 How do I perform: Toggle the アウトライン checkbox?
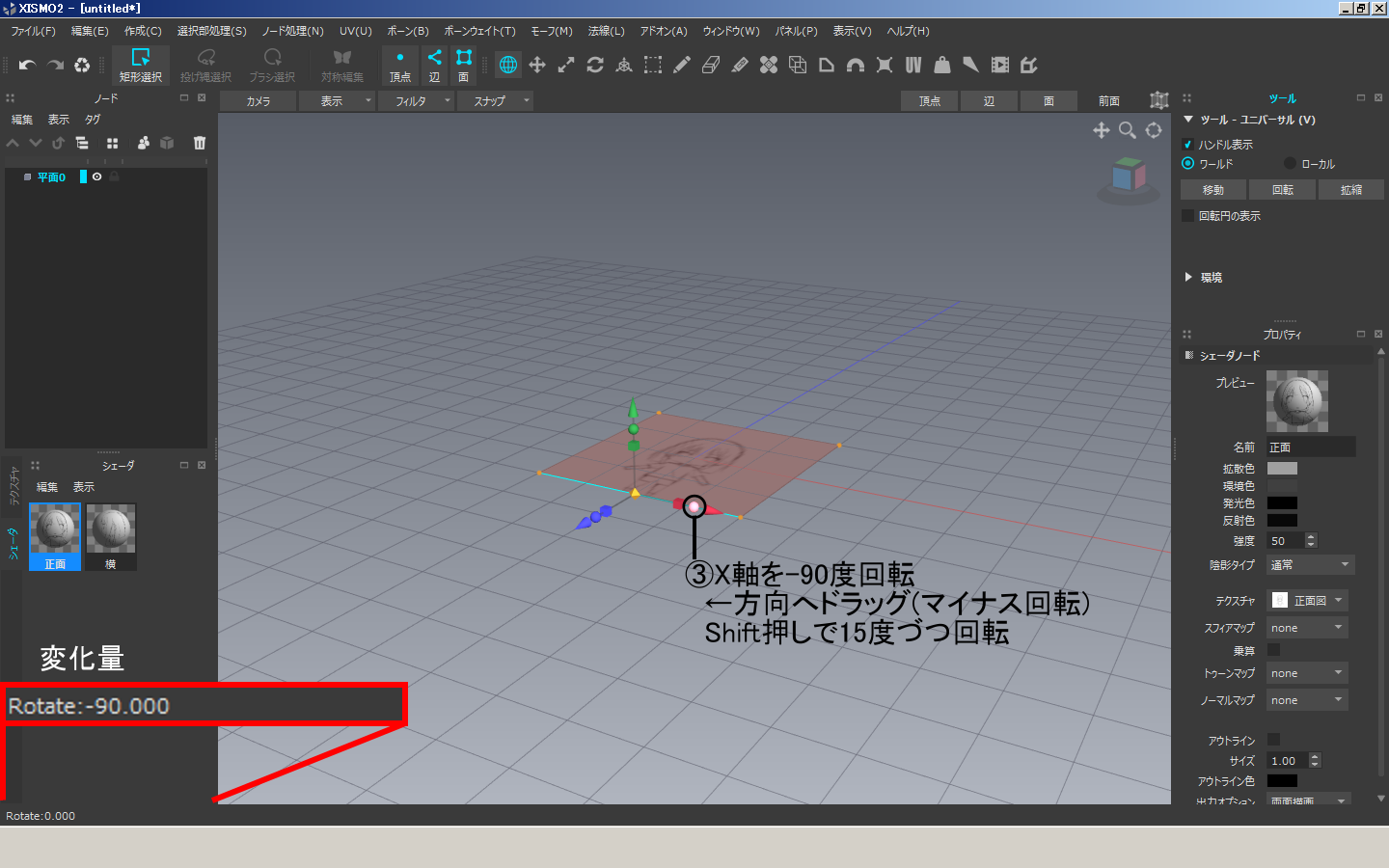pyautogui.click(x=1273, y=740)
